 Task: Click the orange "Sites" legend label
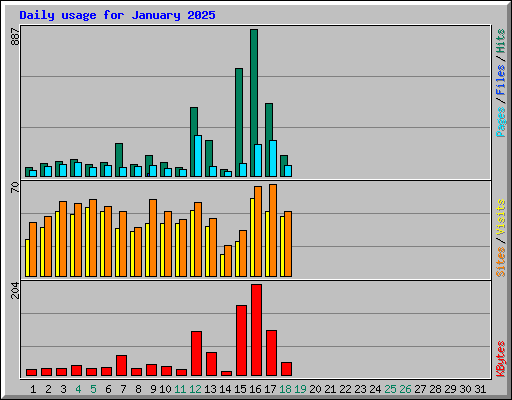(500, 262)
